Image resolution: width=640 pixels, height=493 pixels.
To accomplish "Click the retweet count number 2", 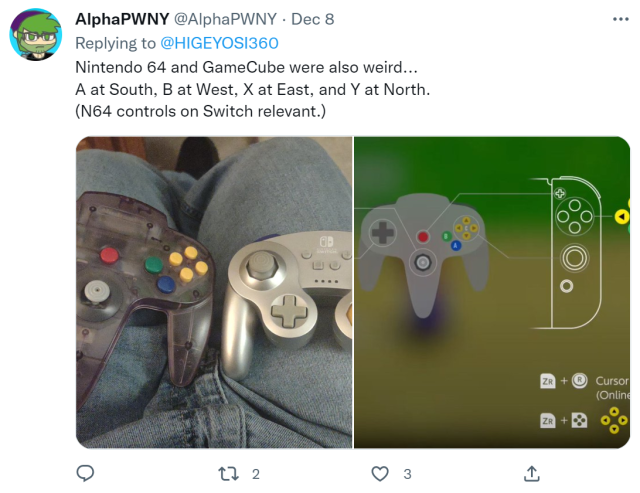I will 256,474.
